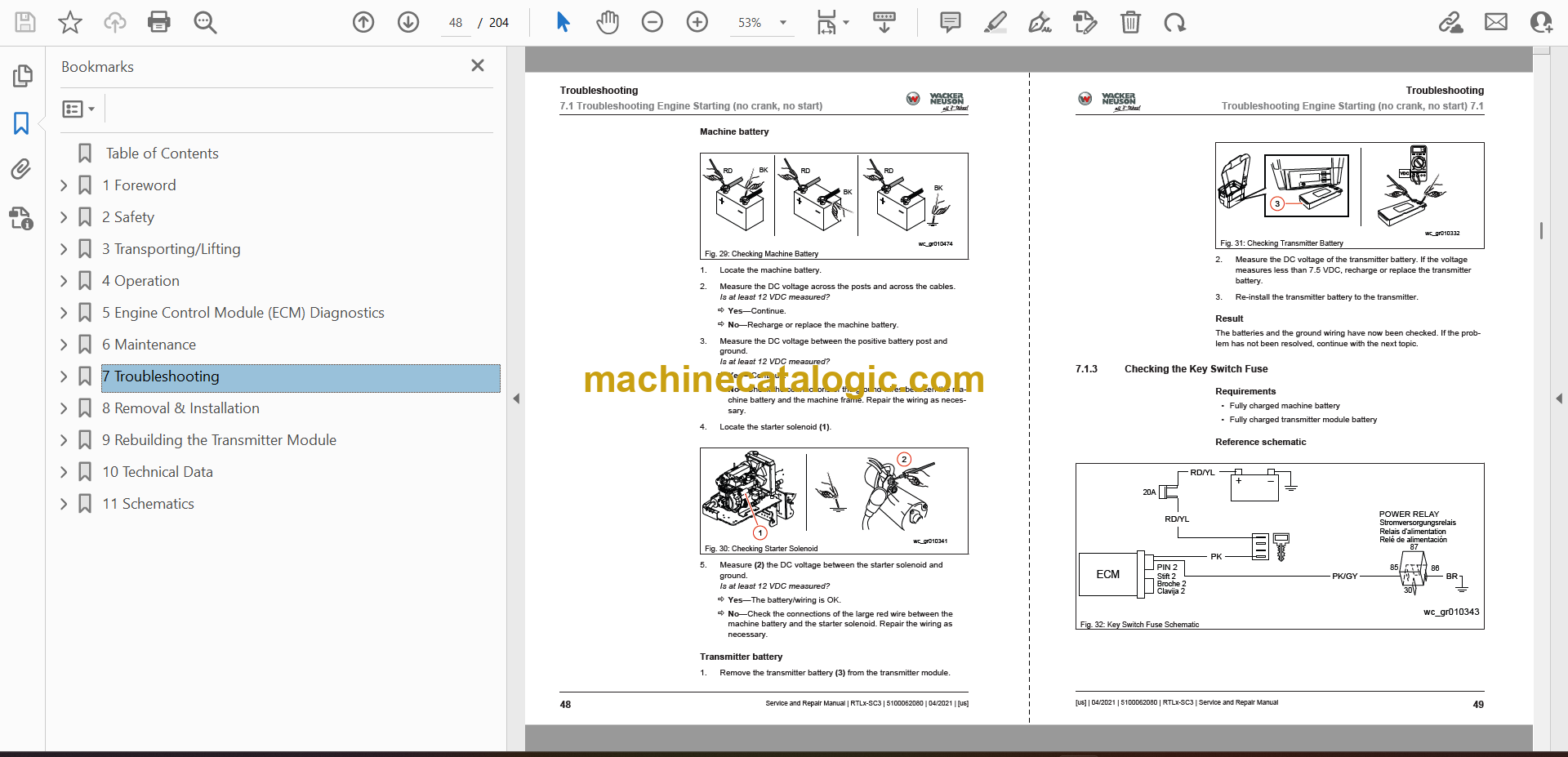Add bookmark with star icon

(70, 22)
